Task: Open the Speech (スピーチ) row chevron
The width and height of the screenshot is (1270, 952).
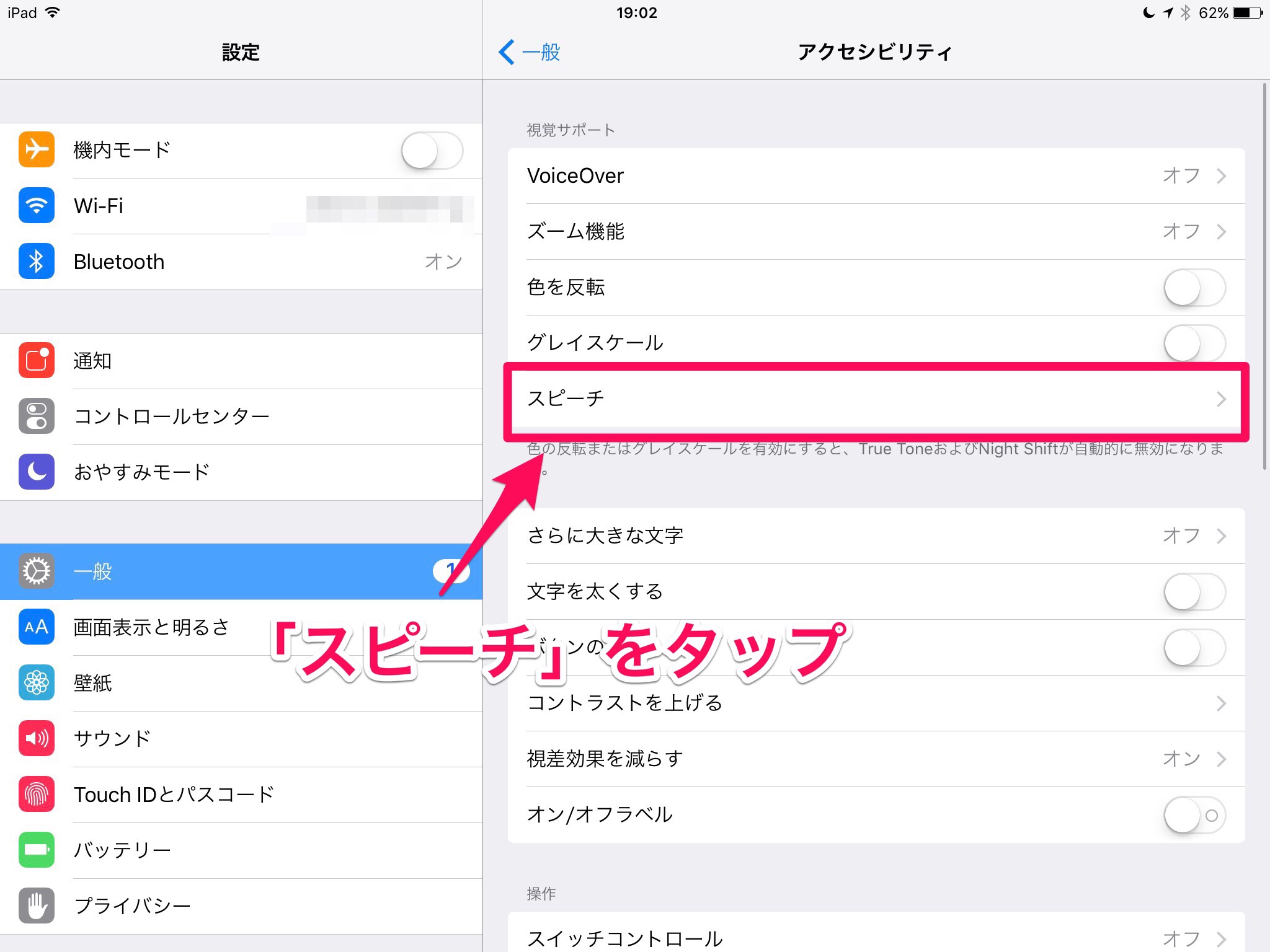Action: tap(1221, 399)
